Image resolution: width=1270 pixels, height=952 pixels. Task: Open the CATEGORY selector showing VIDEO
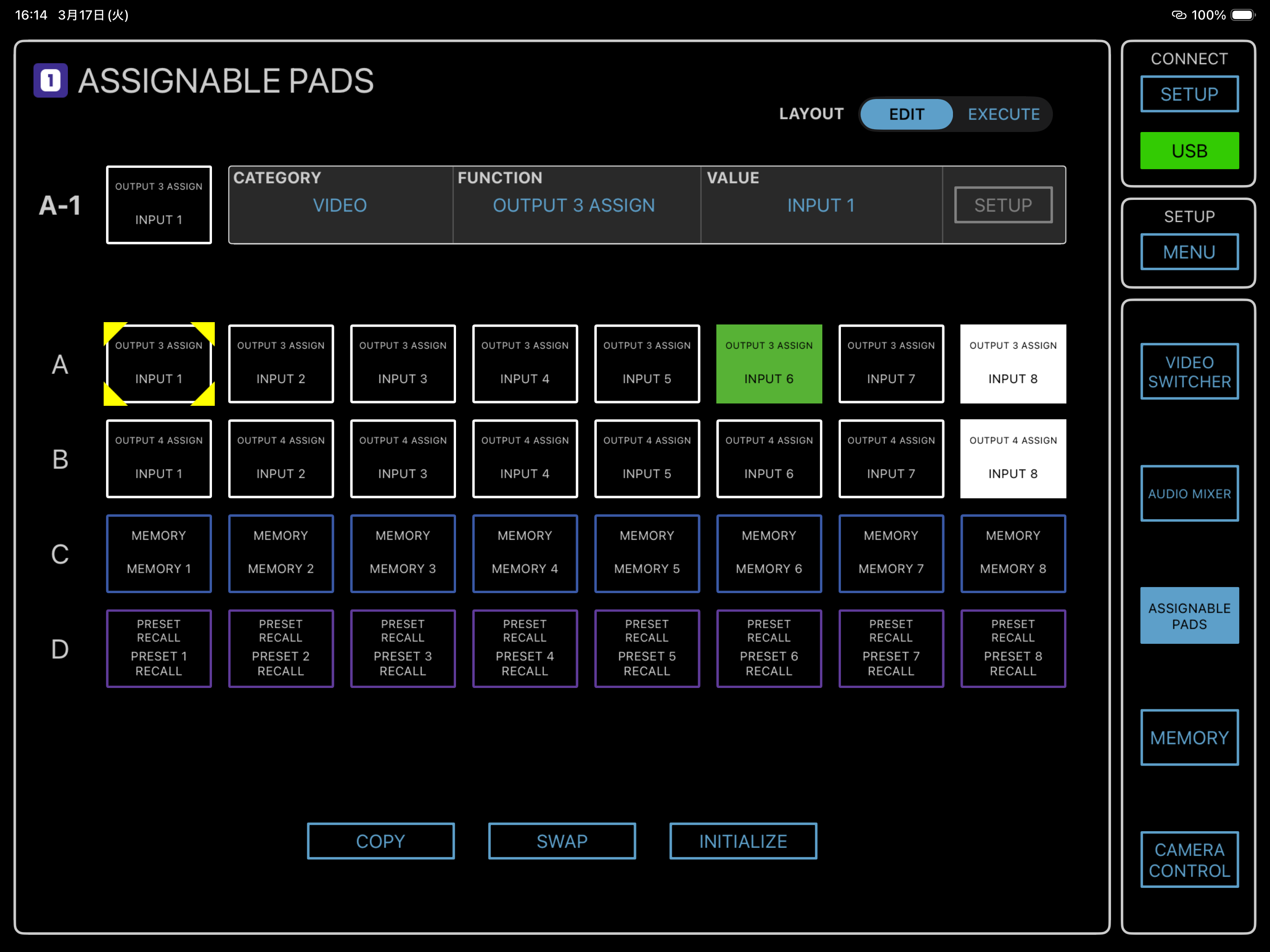[x=340, y=205]
